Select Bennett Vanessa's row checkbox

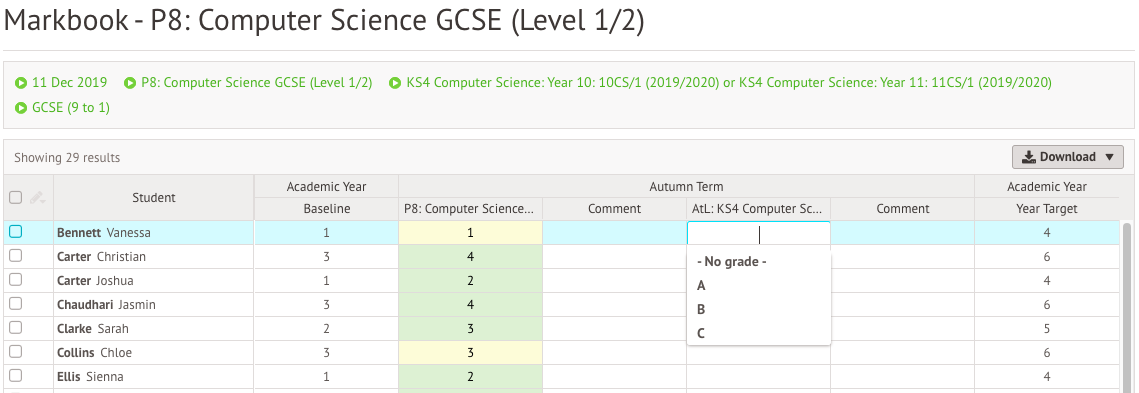point(15,232)
